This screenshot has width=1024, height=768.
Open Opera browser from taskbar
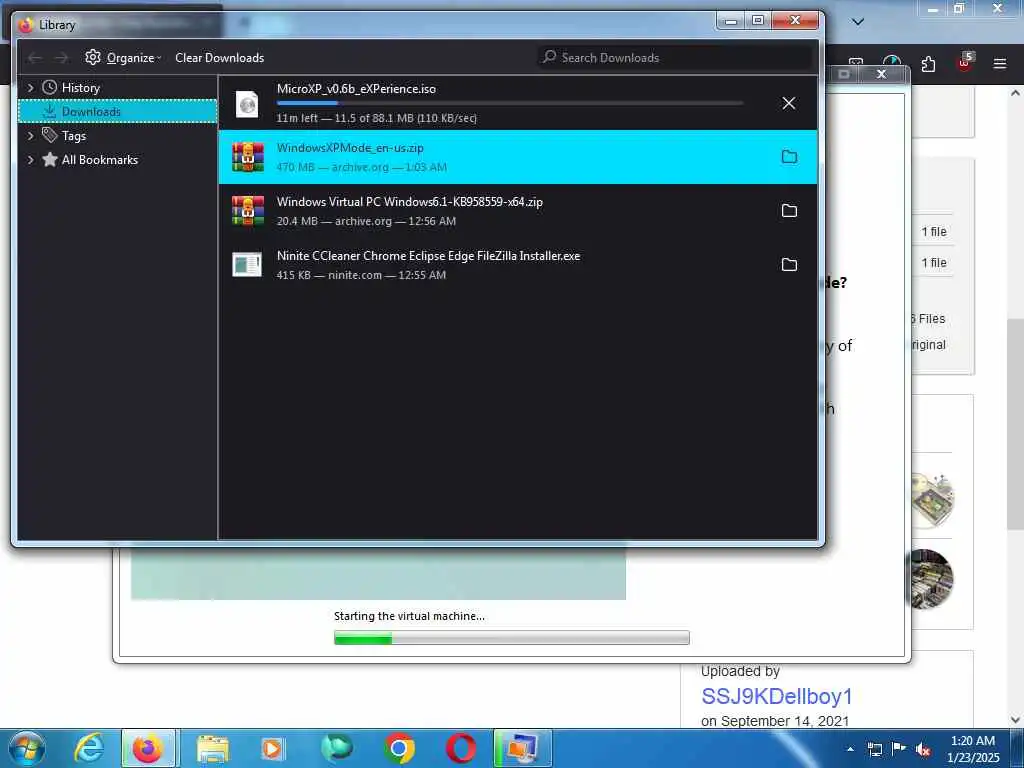click(x=461, y=748)
